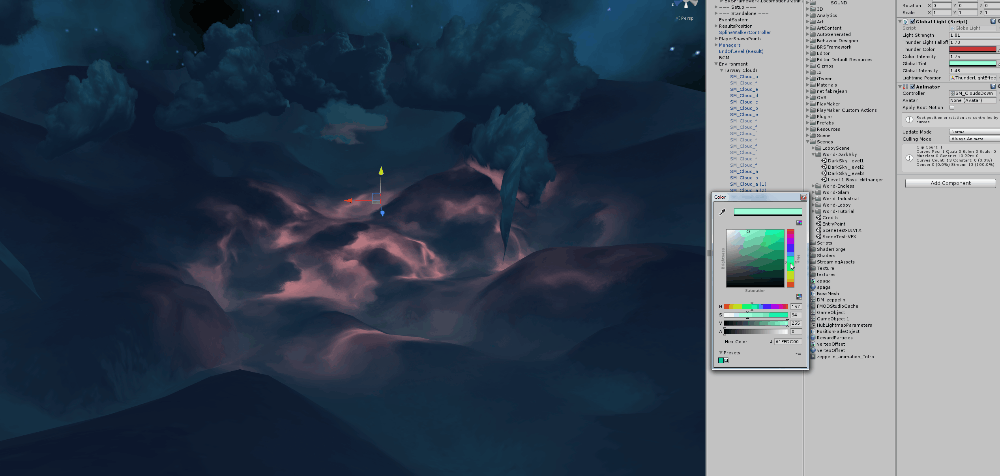Select the DarkSky_Level1 scene asset icon
This screenshot has width=1000, height=476.
824,161
